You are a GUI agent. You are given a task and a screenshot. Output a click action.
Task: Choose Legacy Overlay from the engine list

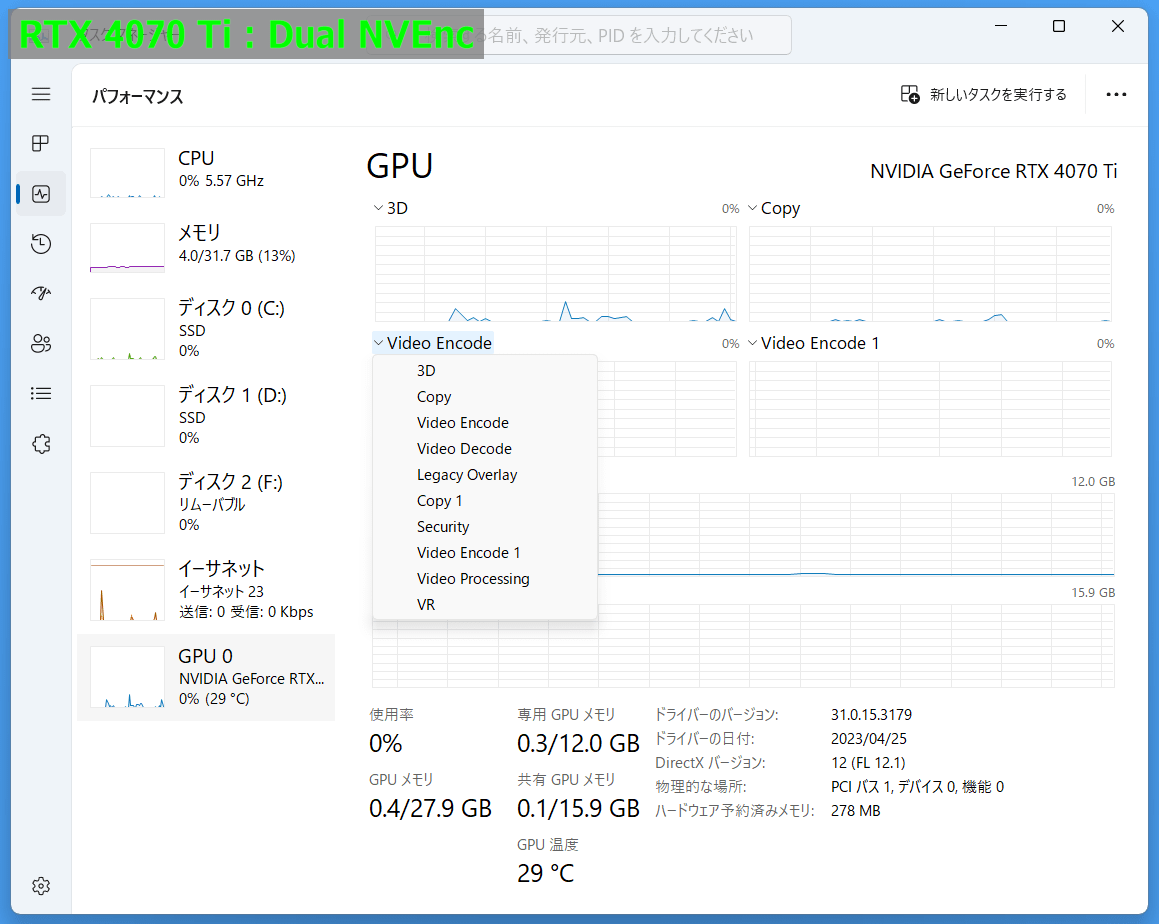tap(485, 475)
